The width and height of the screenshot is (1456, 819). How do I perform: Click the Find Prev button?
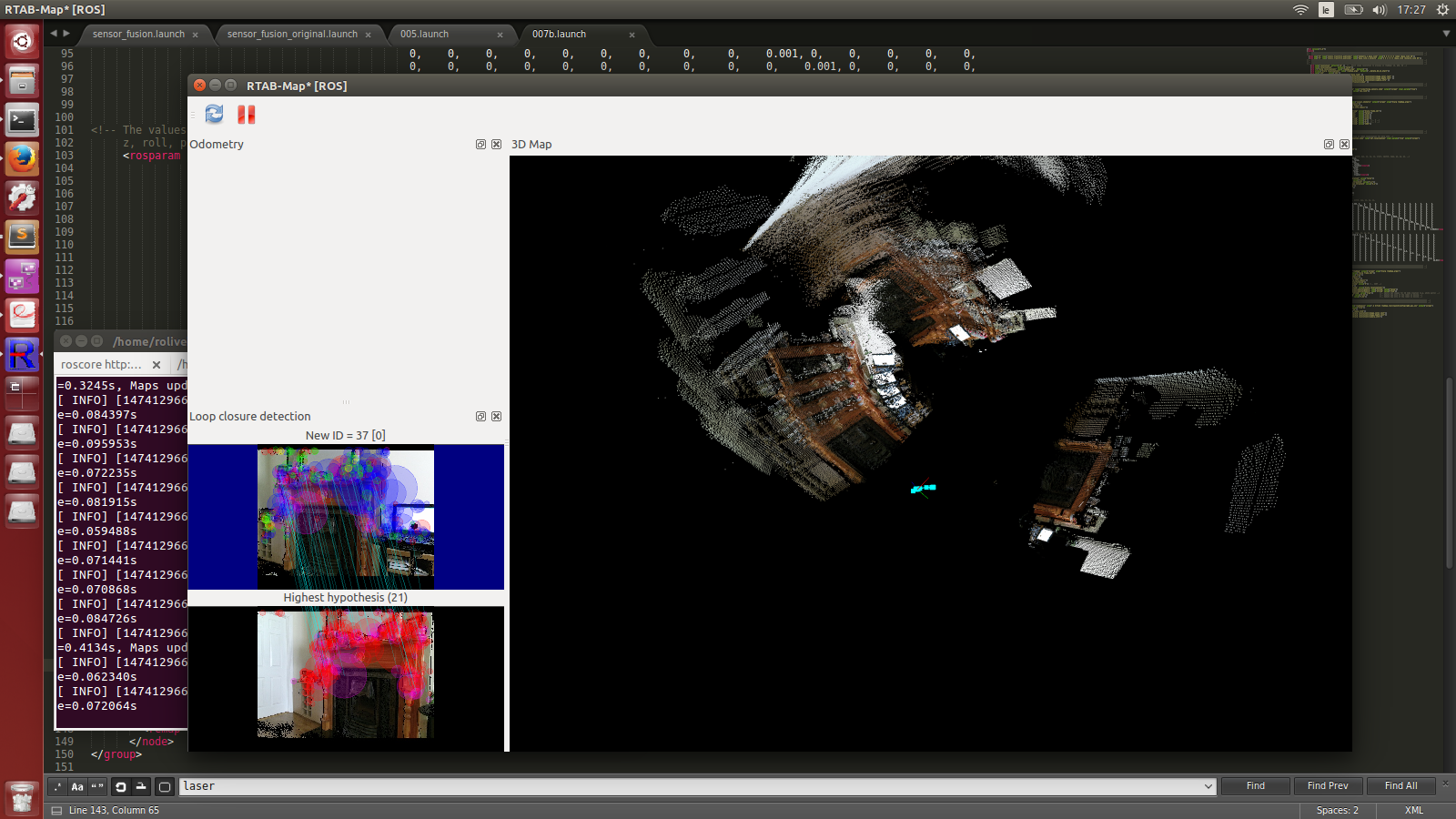tap(1328, 786)
